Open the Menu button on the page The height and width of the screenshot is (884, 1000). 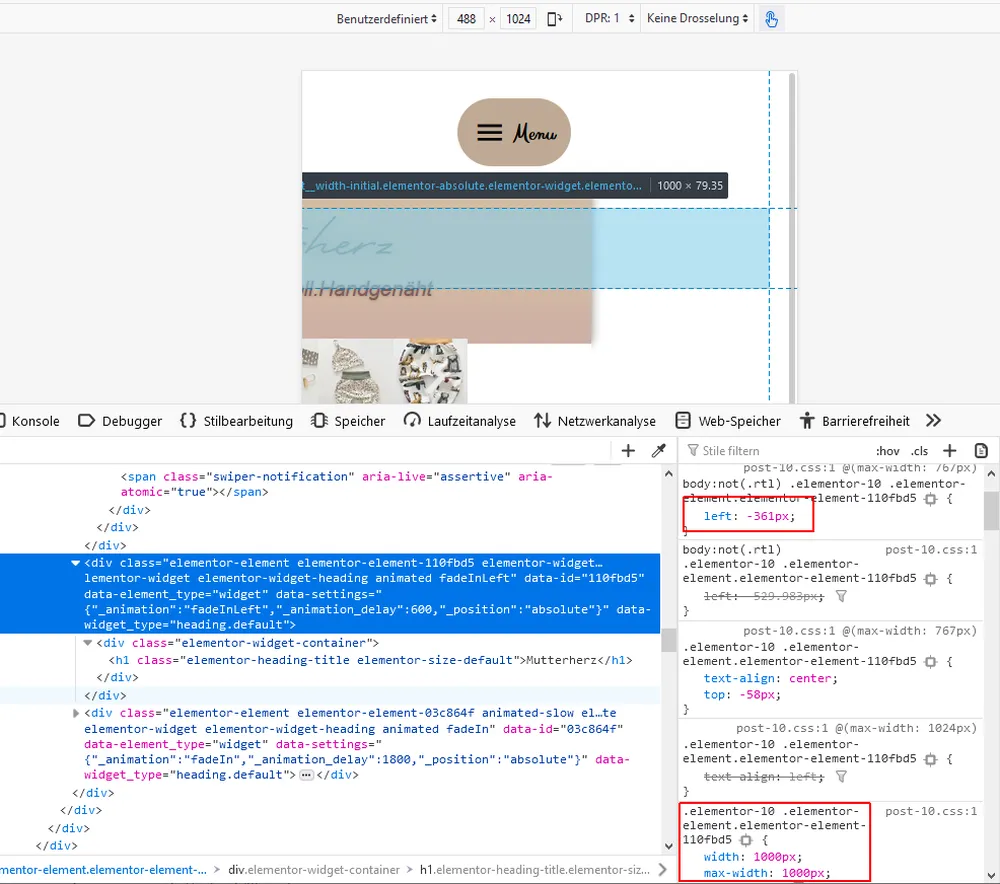coord(514,132)
